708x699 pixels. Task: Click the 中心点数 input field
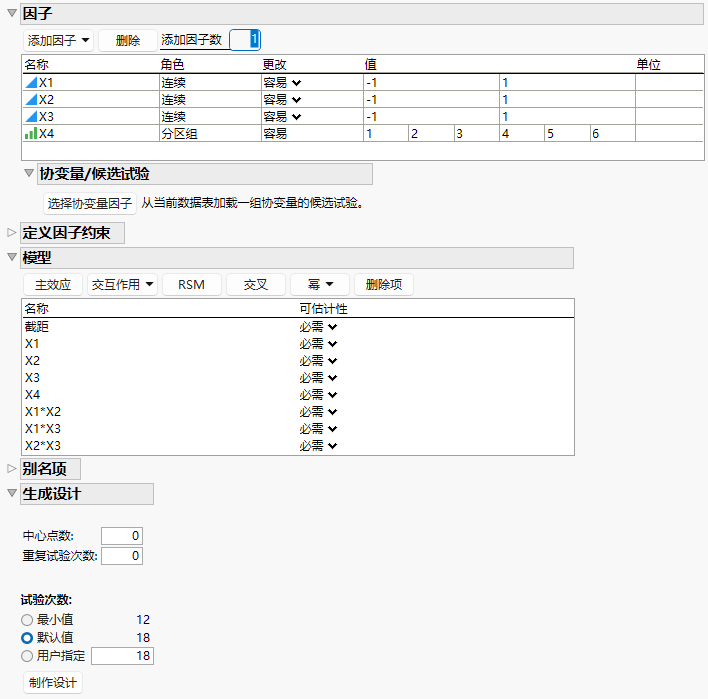coord(122,536)
